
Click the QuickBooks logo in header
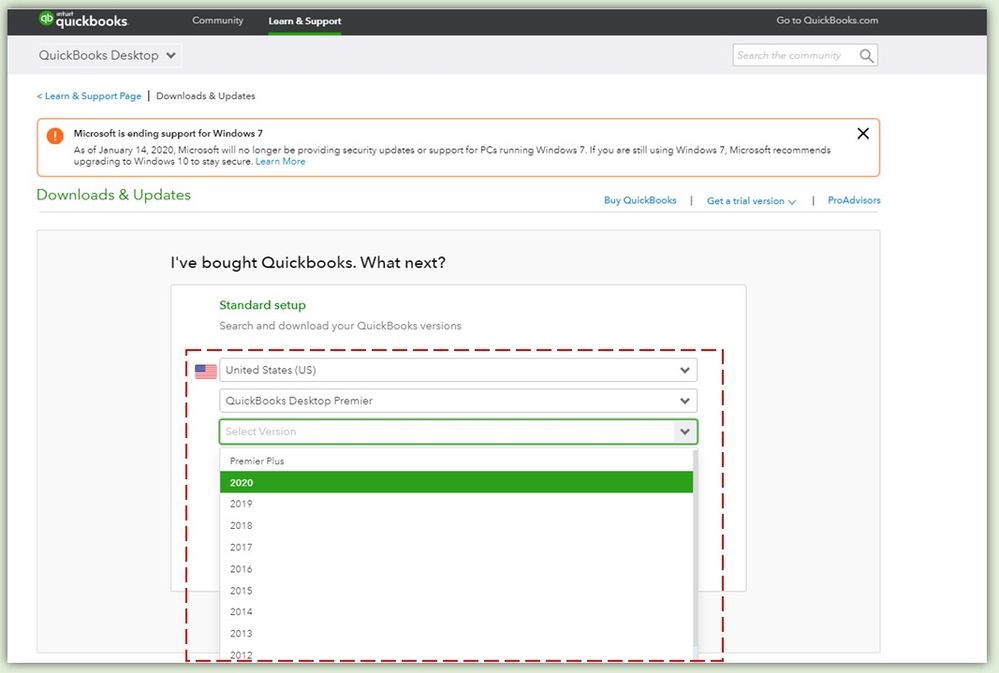83,20
